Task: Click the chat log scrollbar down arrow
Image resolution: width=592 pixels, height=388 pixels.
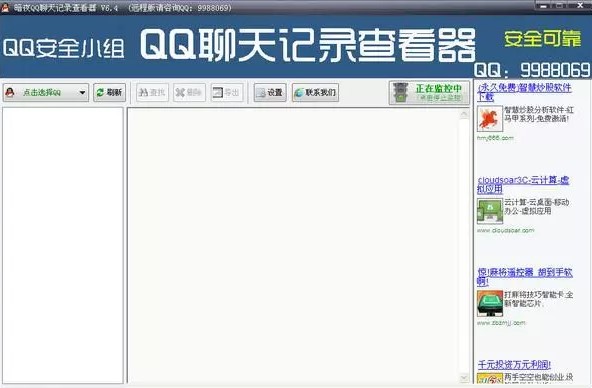Action: coord(464,377)
